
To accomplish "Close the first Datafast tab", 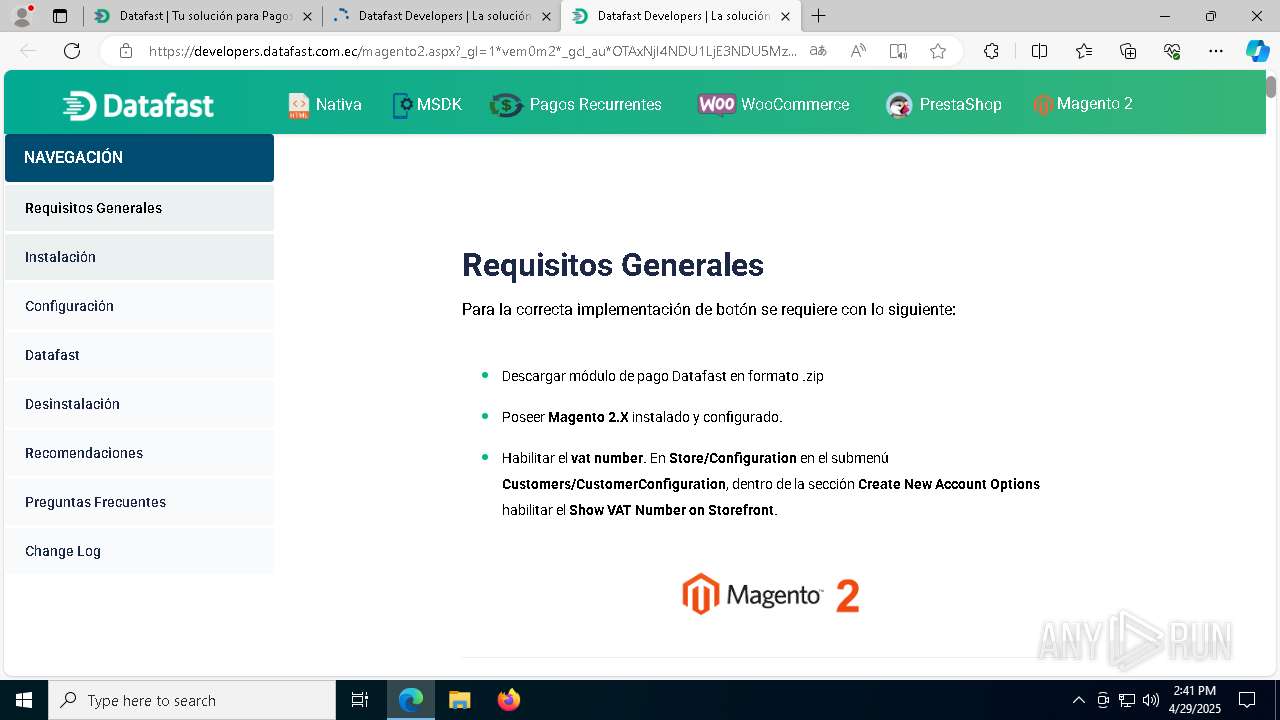I will (307, 17).
